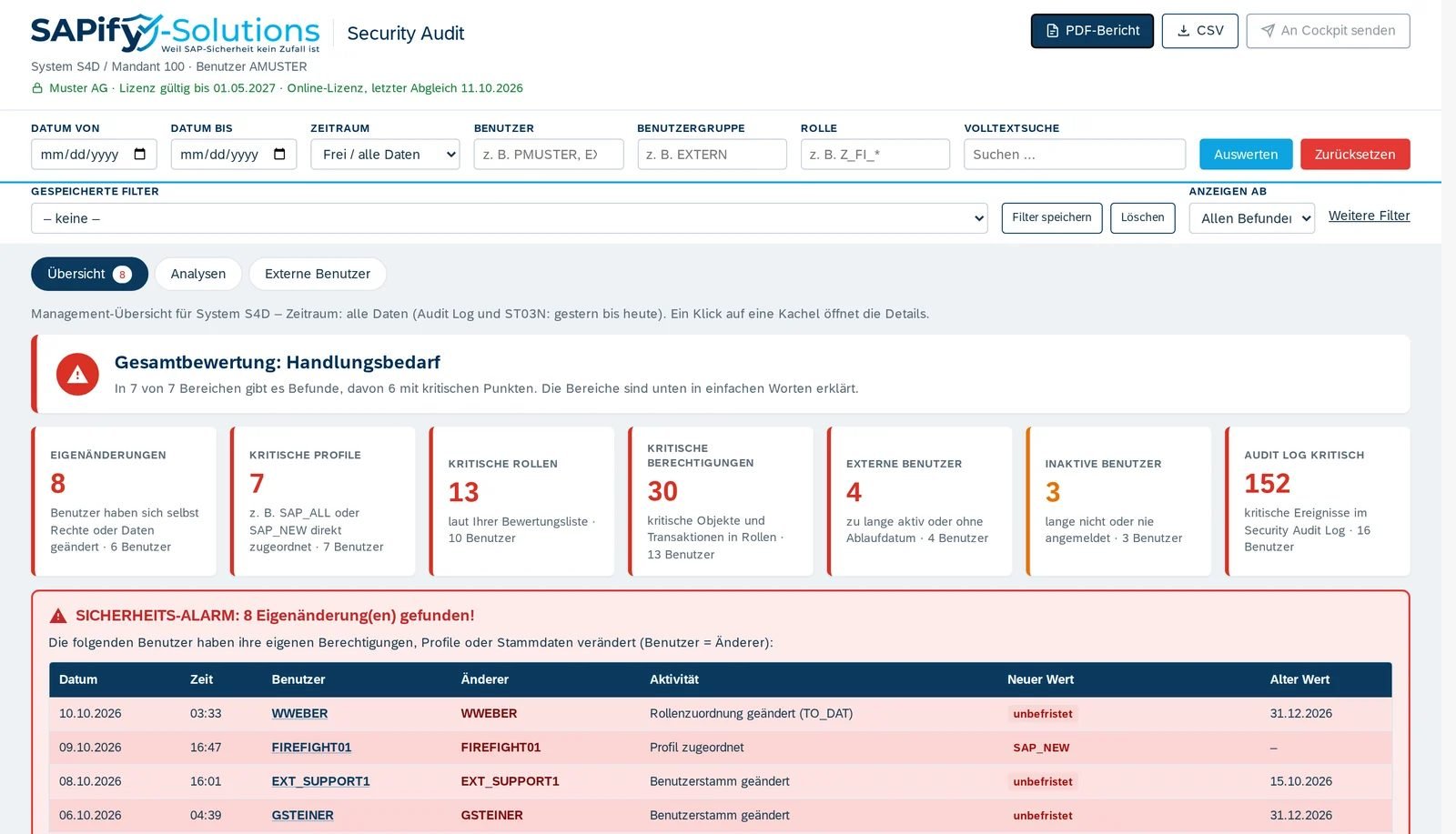Click the Sicherheits-Alarm warning triangle icon

click(x=58, y=616)
